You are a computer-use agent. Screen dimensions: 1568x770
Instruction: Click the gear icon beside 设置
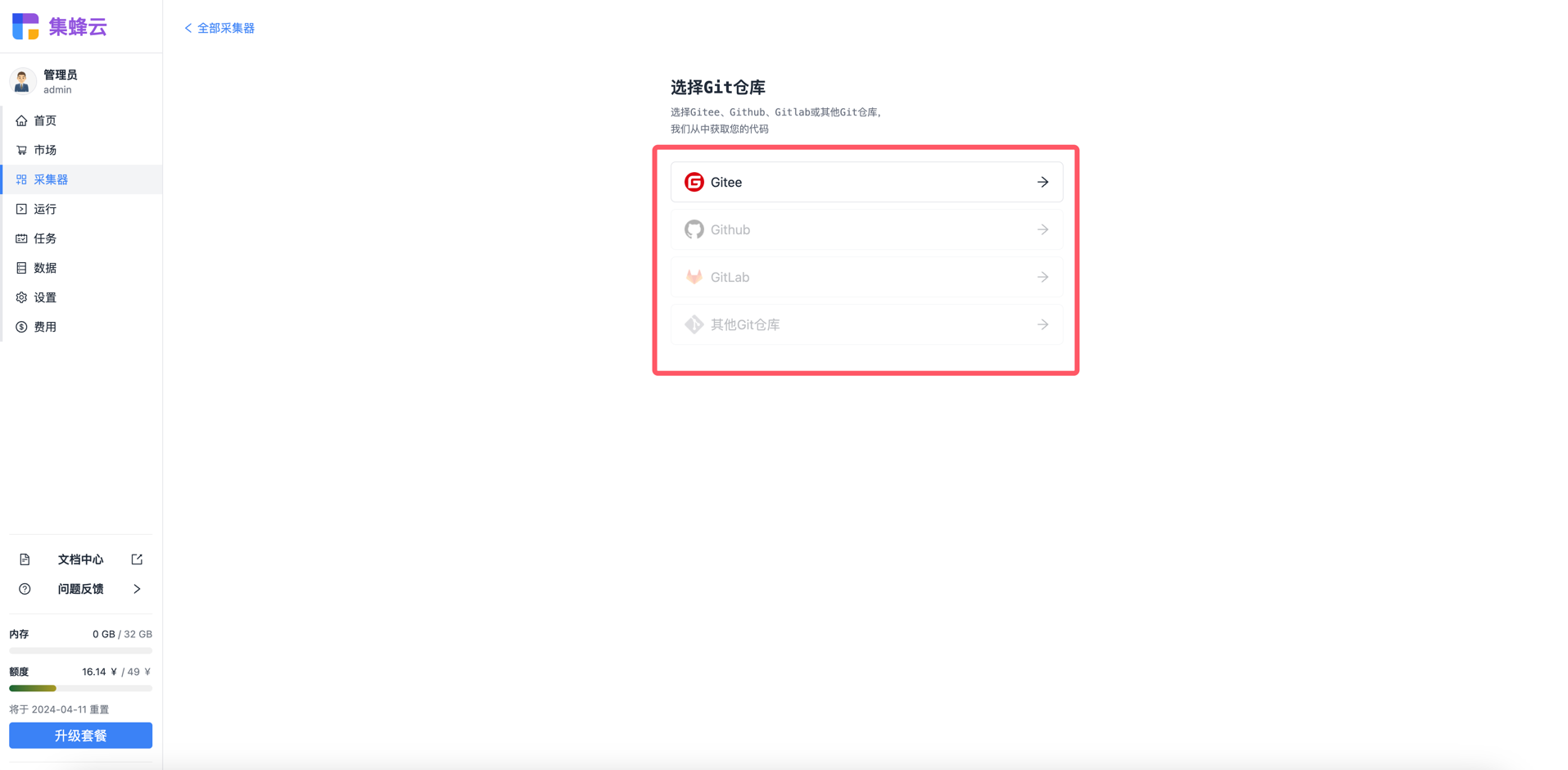(21, 297)
